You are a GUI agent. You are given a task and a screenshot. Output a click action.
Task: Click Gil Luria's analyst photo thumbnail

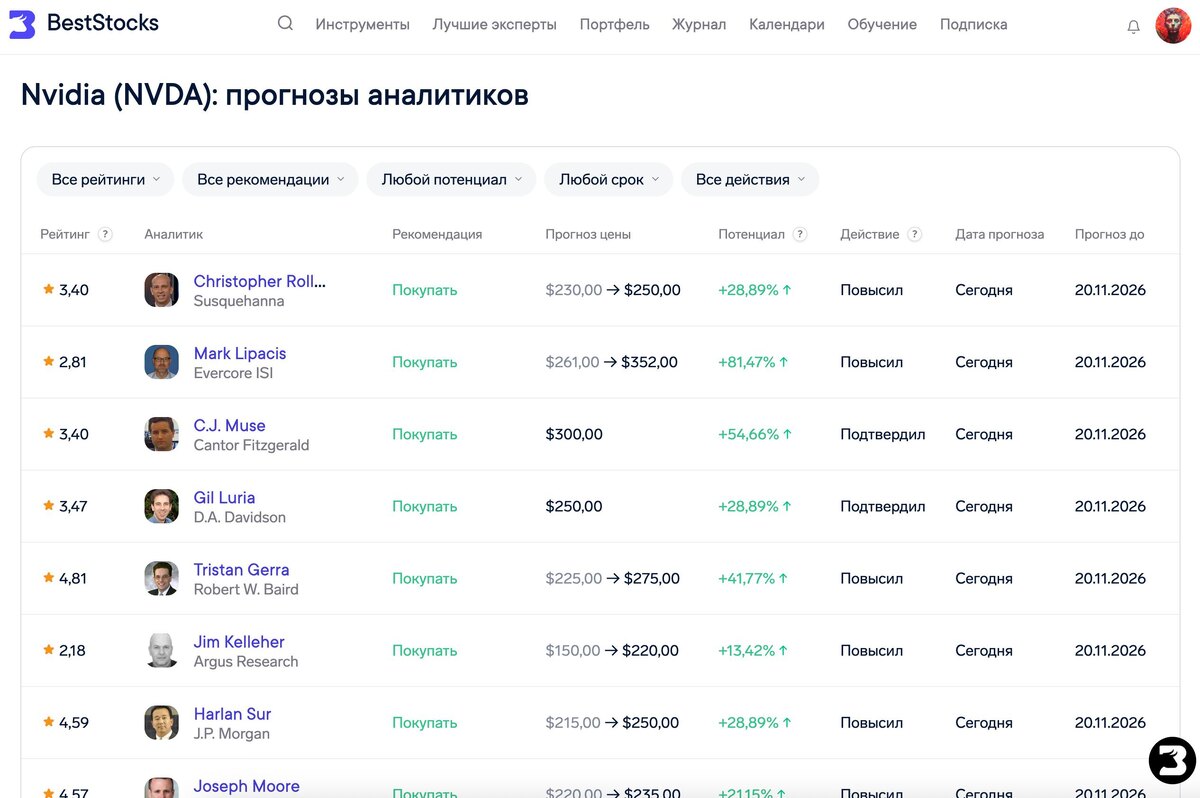[x=161, y=506]
